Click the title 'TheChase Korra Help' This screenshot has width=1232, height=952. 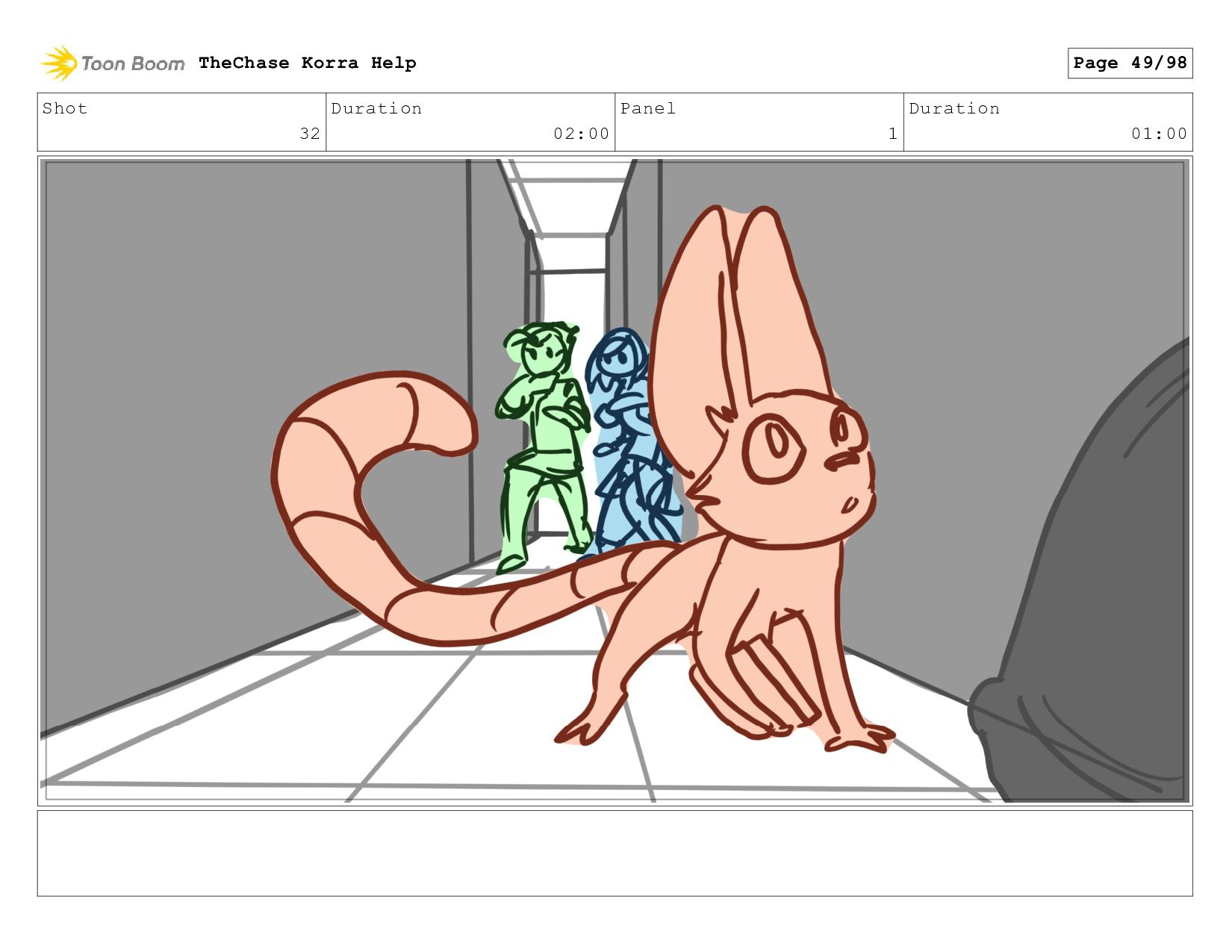(x=308, y=63)
